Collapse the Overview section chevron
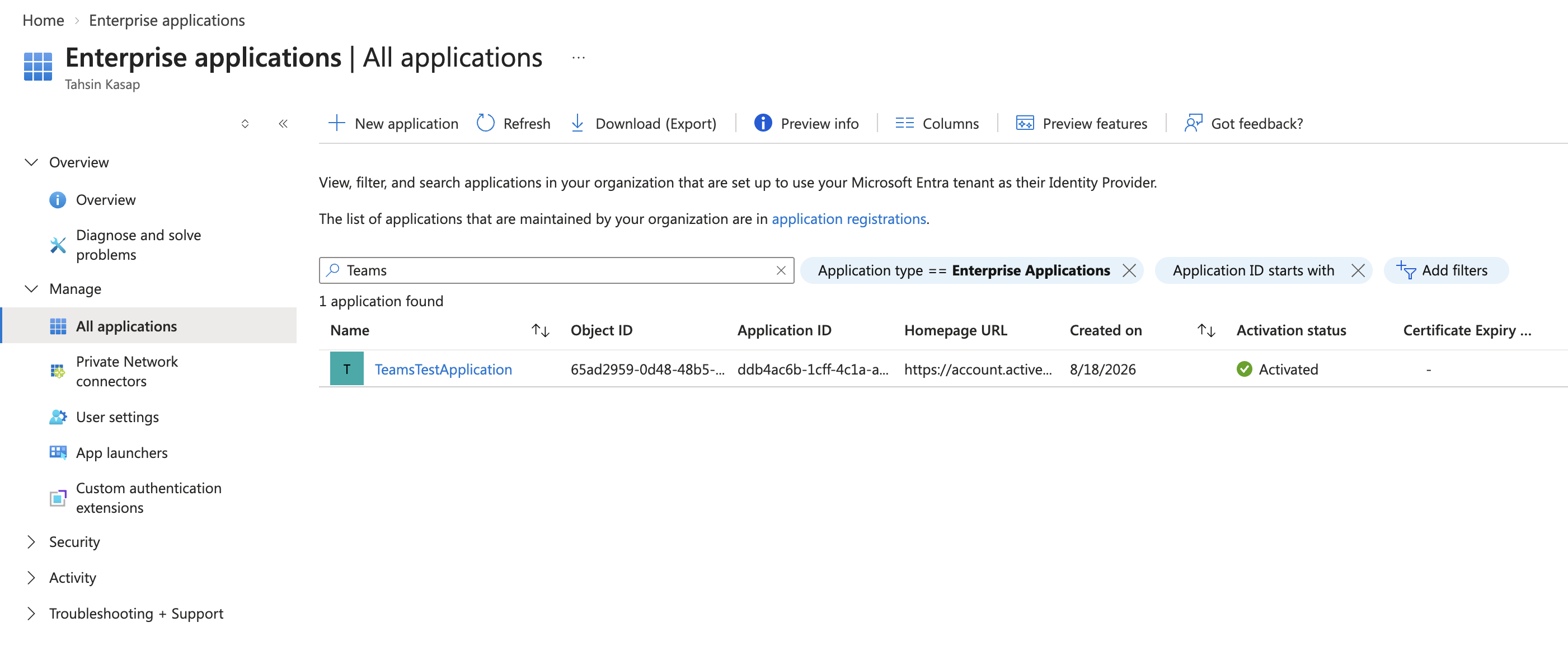 [31, 162]
